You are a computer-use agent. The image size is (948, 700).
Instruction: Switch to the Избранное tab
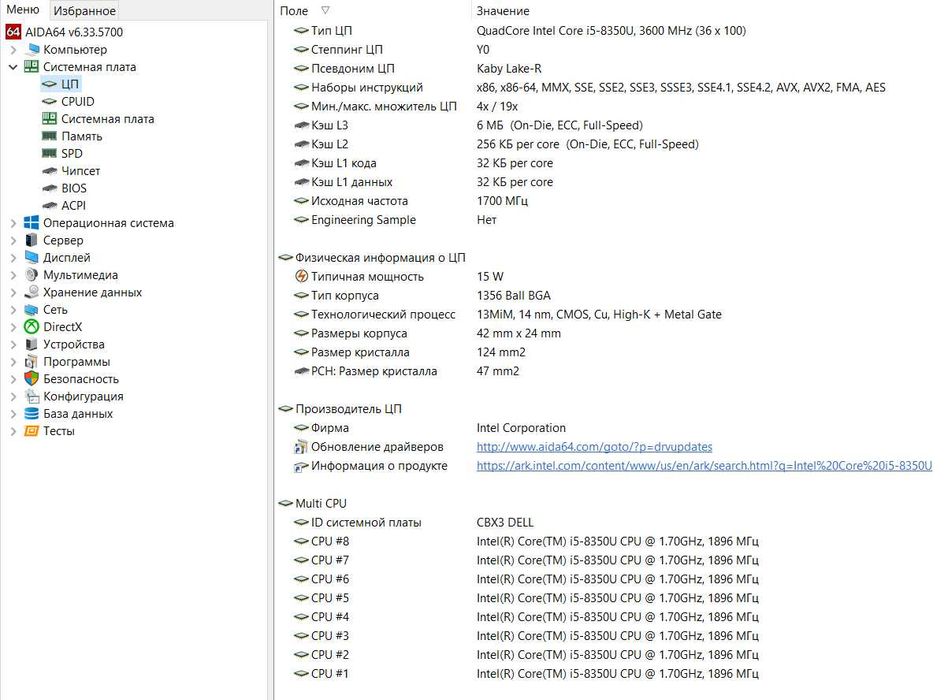click(84, 10)
